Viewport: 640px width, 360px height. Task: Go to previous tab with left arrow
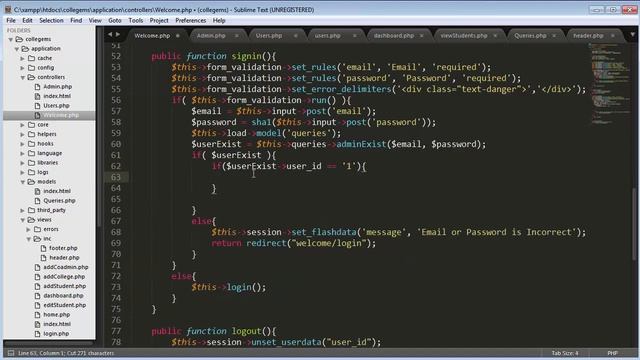click(110, 35)
